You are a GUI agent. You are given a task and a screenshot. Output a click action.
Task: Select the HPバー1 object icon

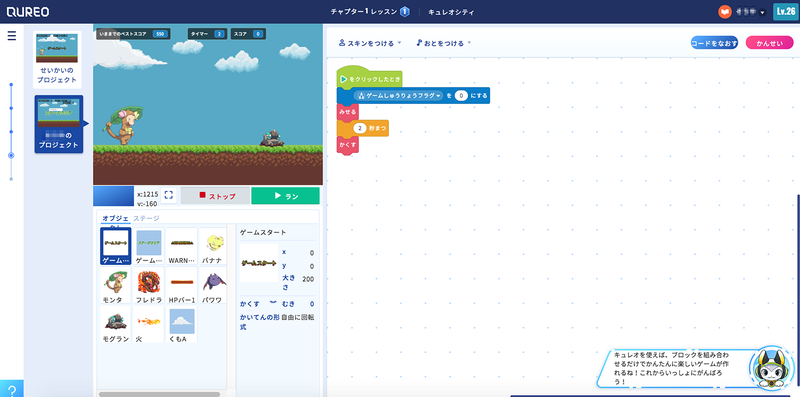[181, 286]
